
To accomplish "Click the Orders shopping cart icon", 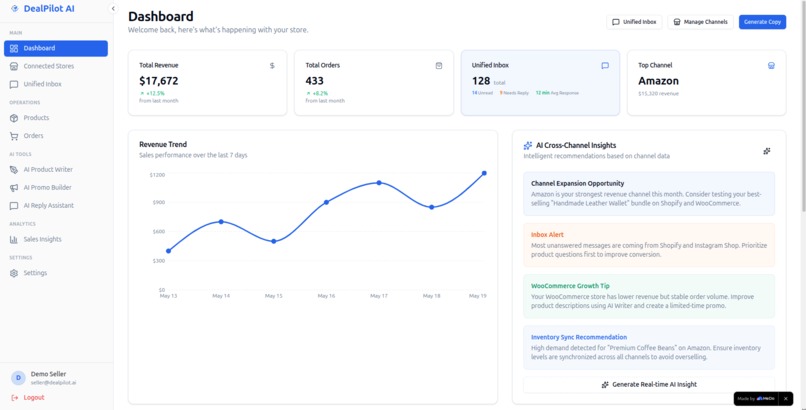I will pyautogui.click(x=14, y=136).
